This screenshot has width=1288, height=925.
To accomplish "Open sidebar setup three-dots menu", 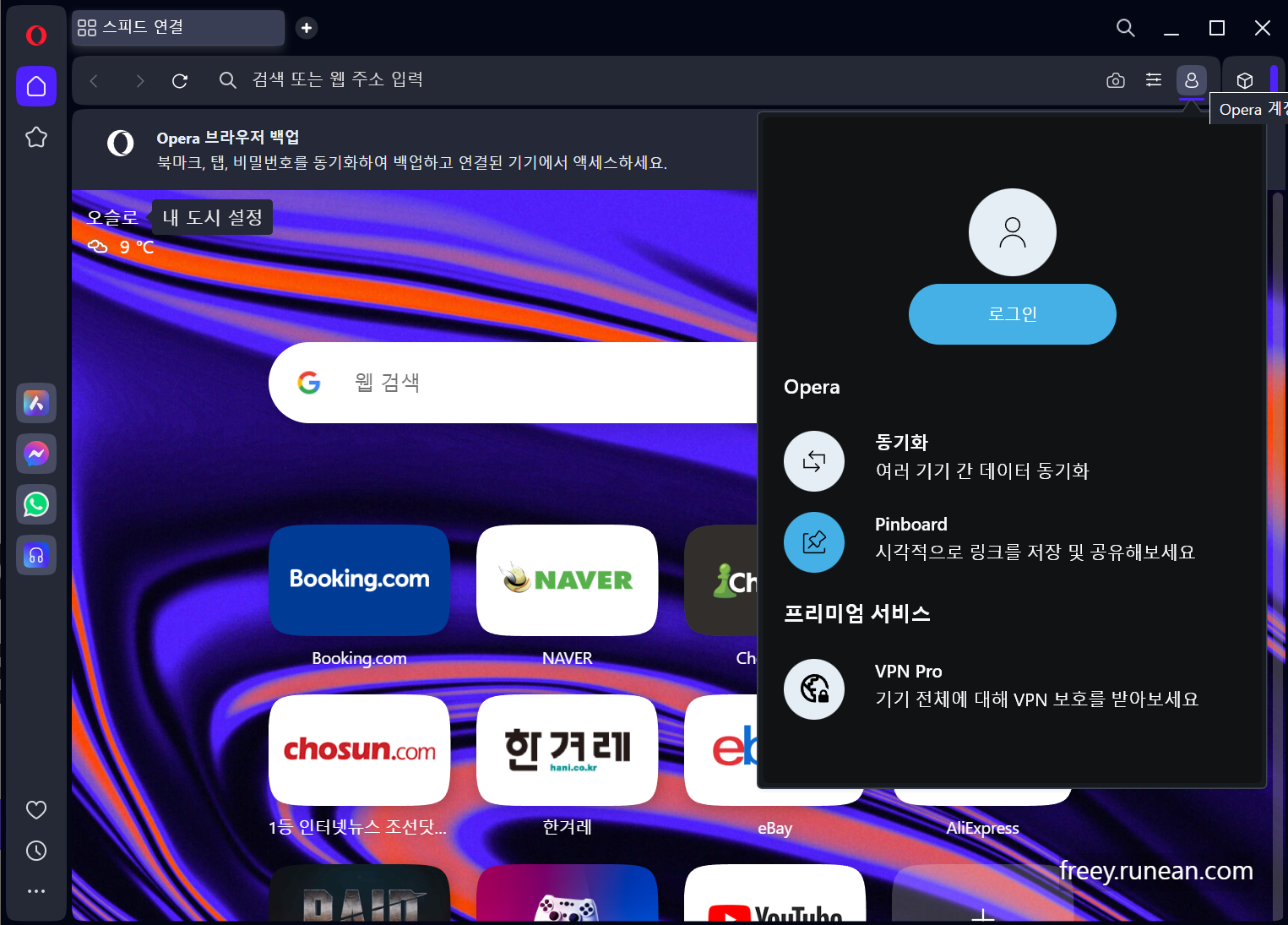I will (36, 891).
